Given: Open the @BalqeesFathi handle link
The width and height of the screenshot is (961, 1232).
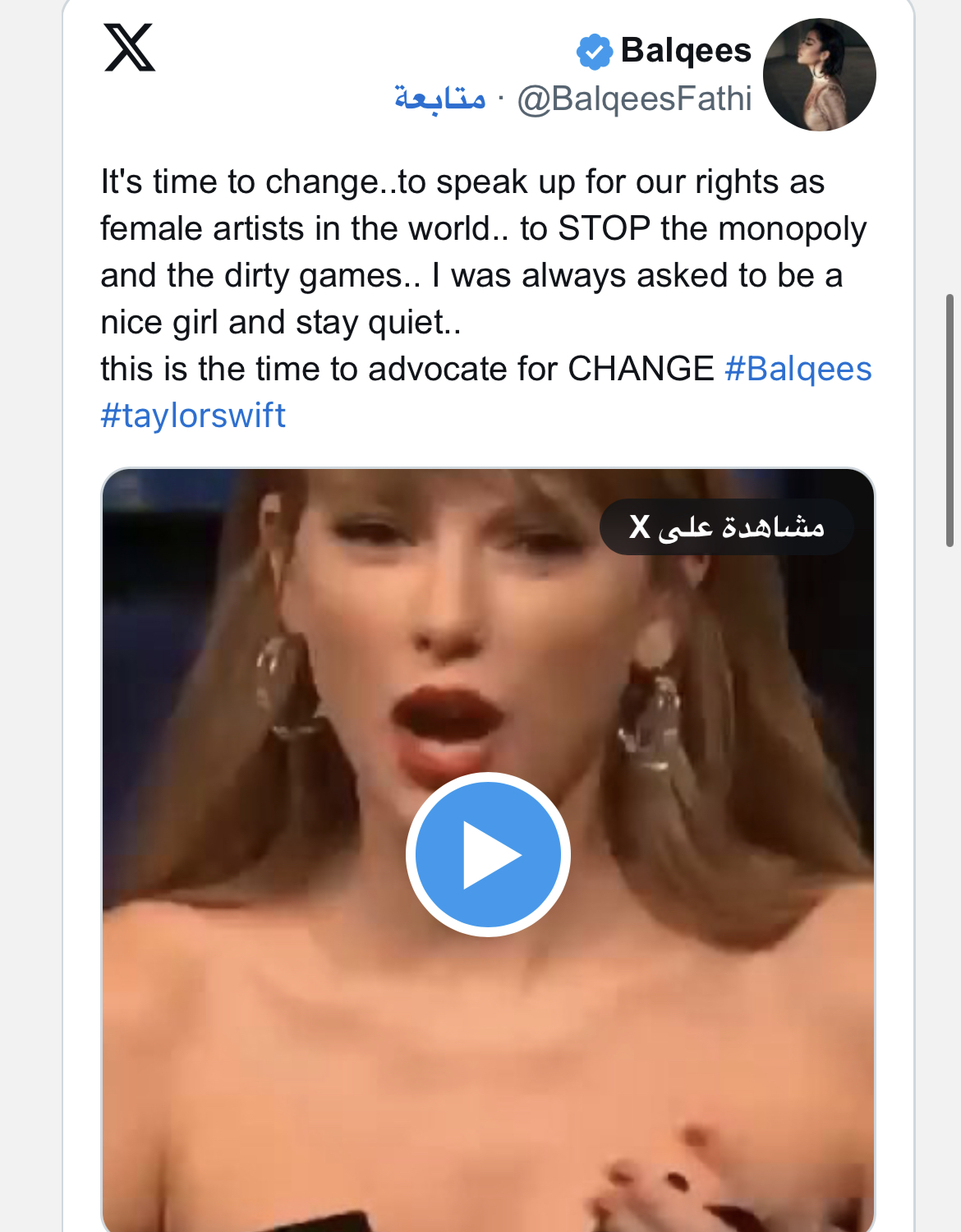Looking at the screenshot, I should 634,99.
